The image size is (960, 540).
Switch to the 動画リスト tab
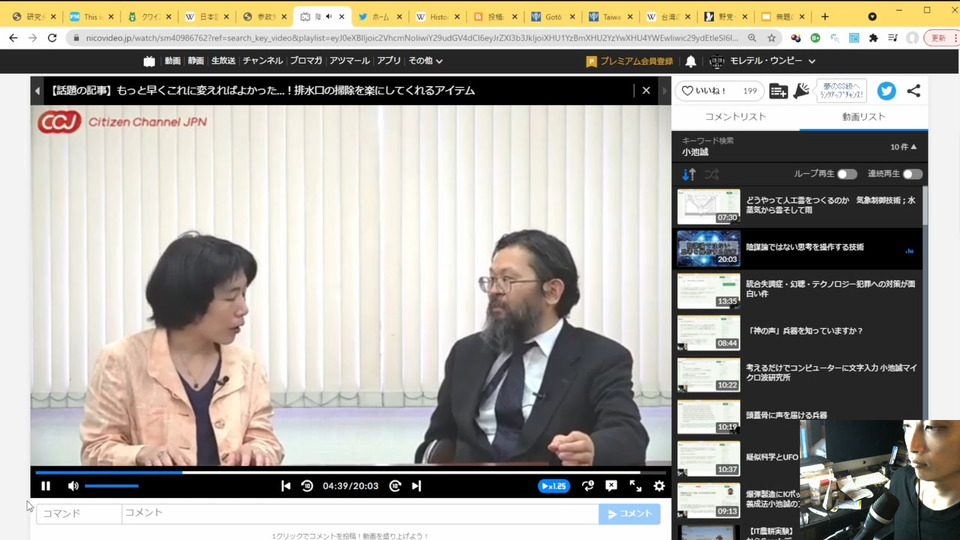click(863, 116)
